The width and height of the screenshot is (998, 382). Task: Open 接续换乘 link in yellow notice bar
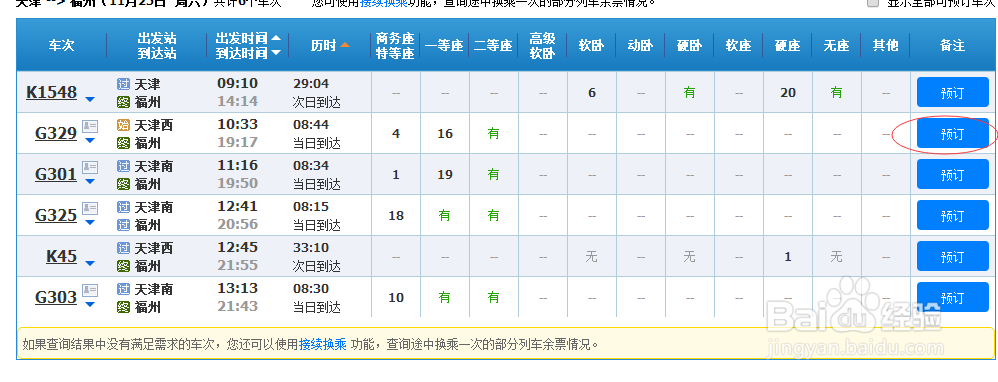click(x=323, y=344)
